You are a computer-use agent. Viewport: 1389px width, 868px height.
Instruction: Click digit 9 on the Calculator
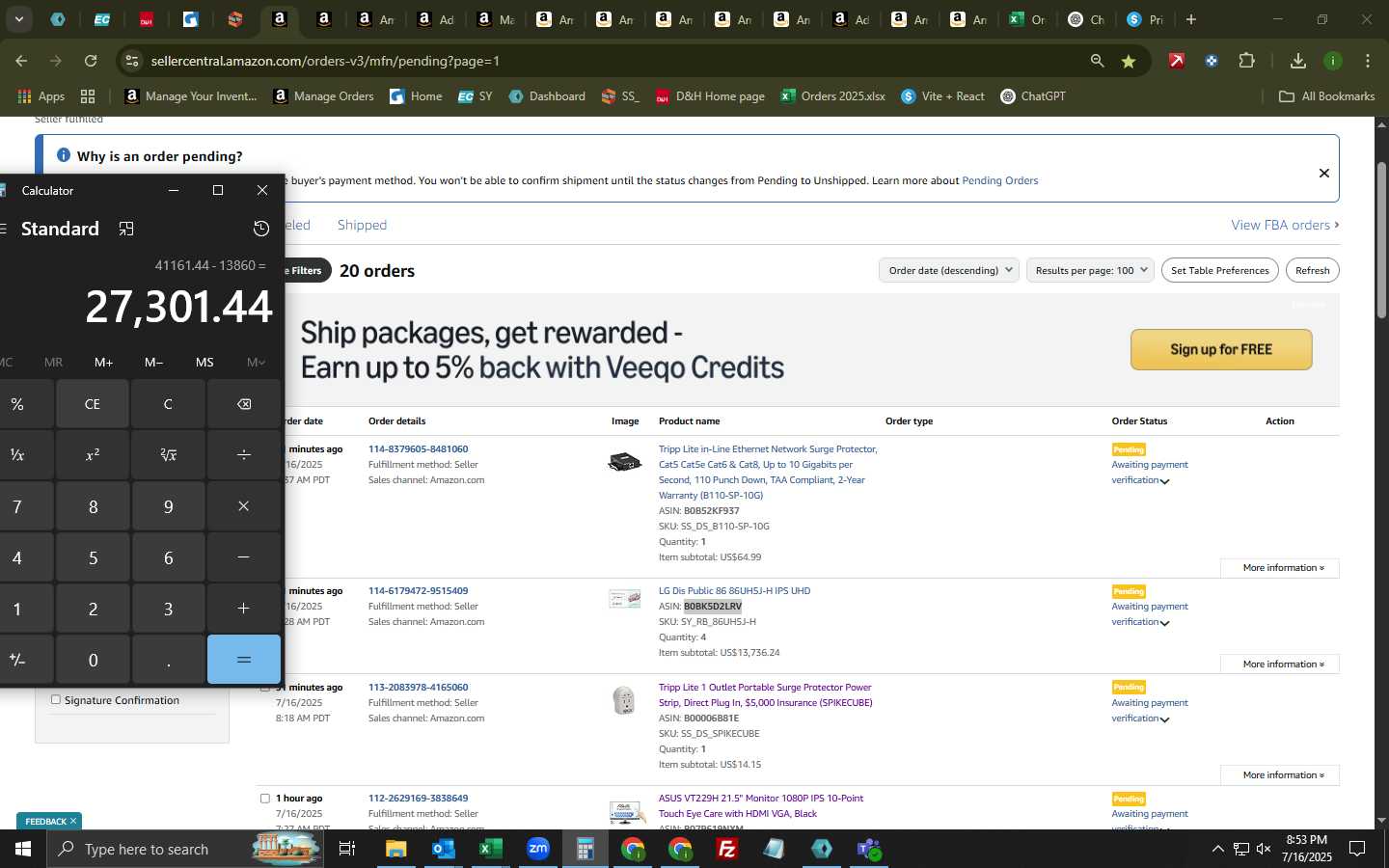(x=168, y=506)
